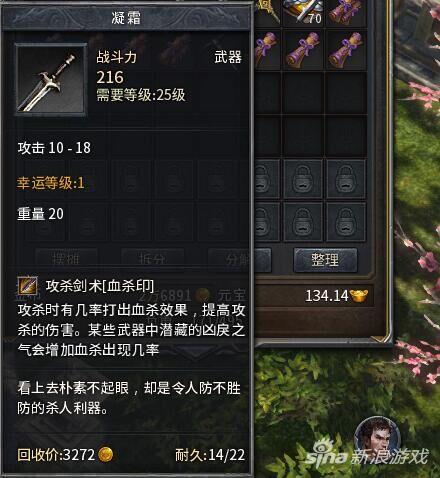Viewport: 440px width, 478px height.
Task: Click the 凝霜 tooltip title bar
Action: coord(126,17)
